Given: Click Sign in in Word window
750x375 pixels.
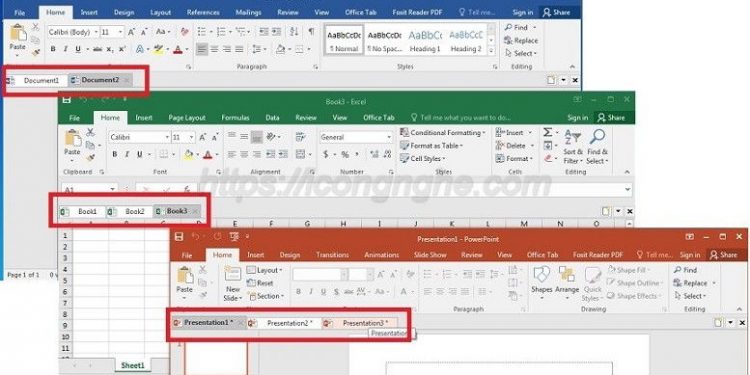Looking at the screenshot, I should click(x=522, y=13).
